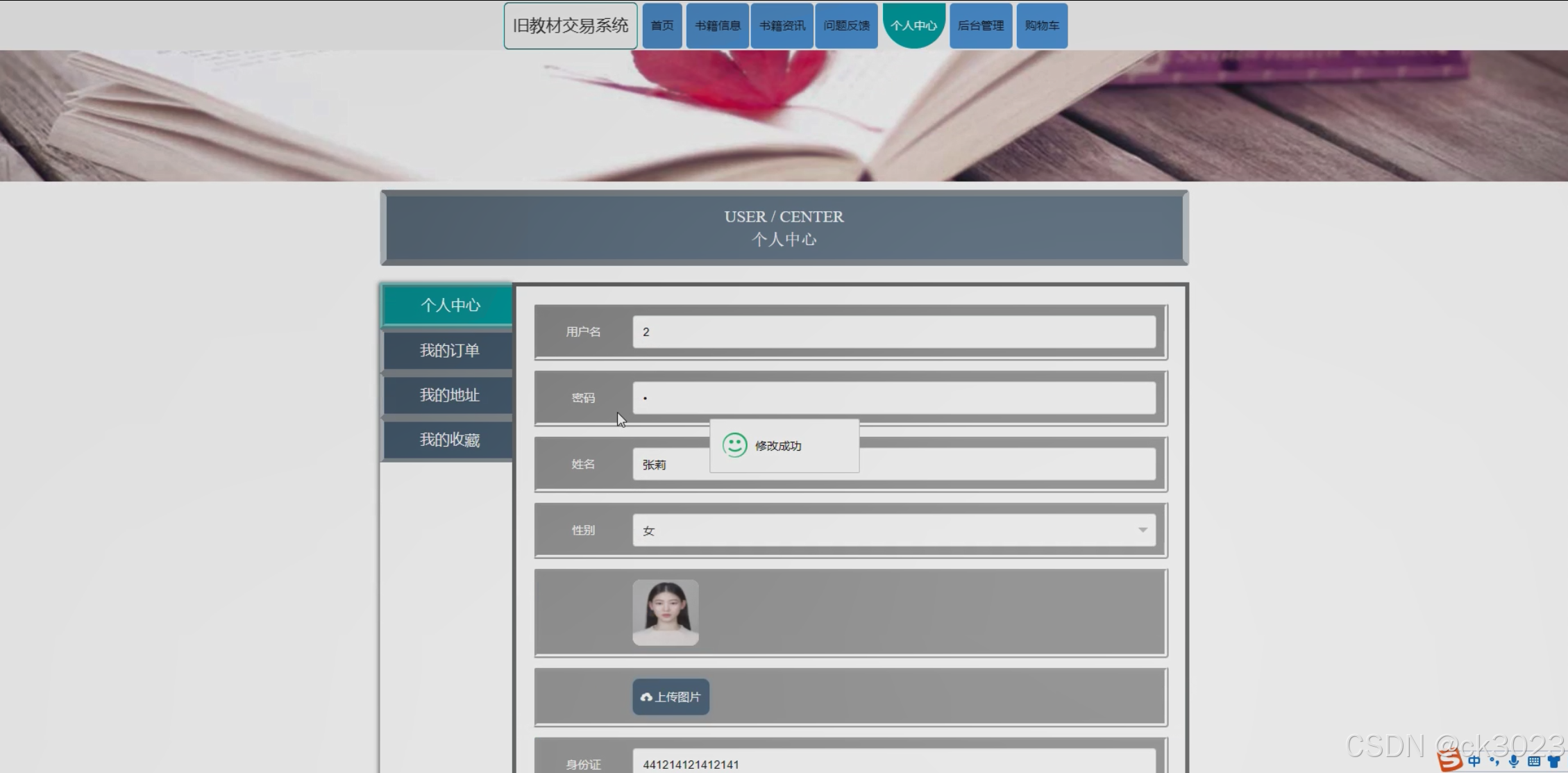Toggle Chinese input mode (中) icon

tap(1474, 761)
